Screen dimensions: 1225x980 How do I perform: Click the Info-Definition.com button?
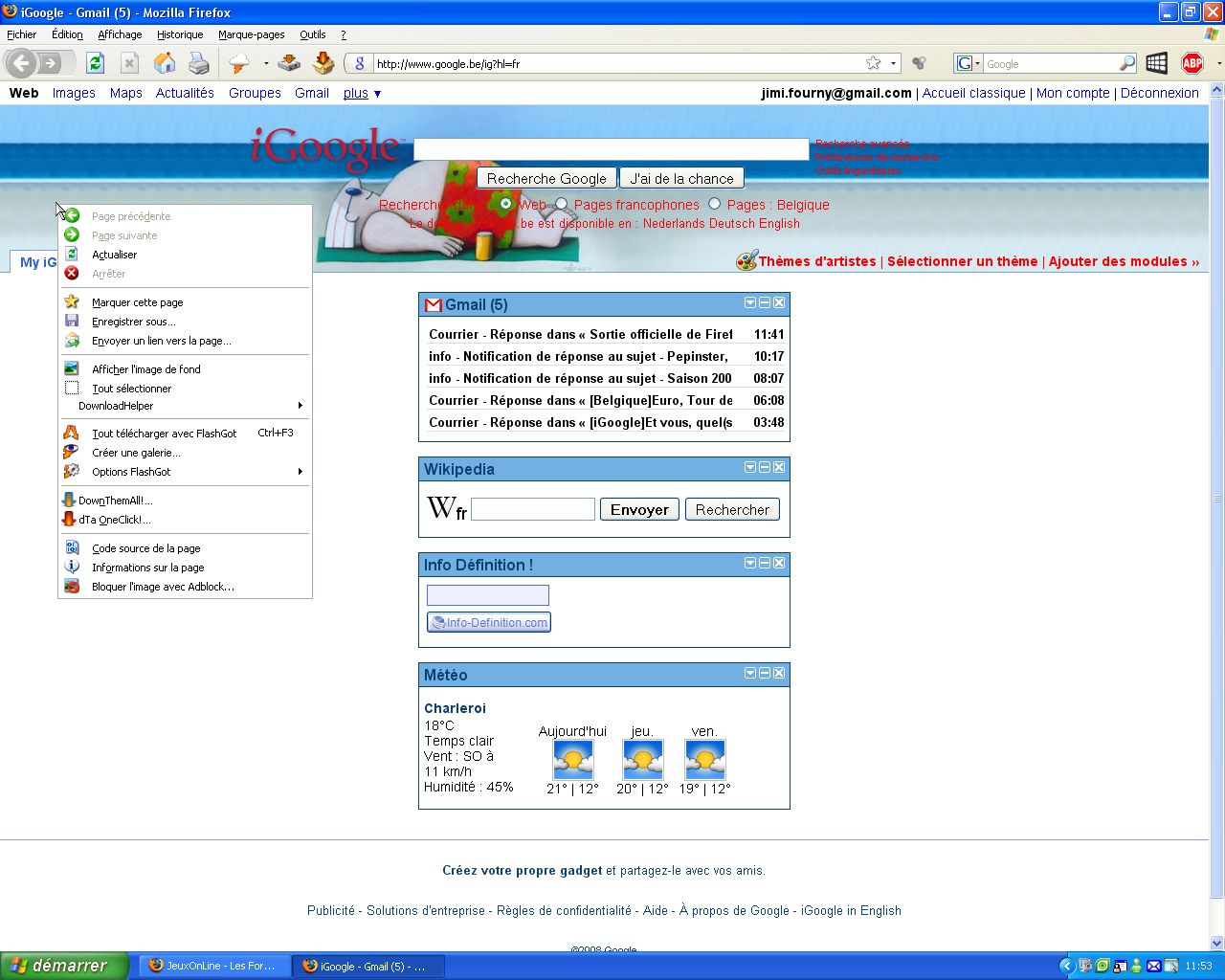click(489, 622)
